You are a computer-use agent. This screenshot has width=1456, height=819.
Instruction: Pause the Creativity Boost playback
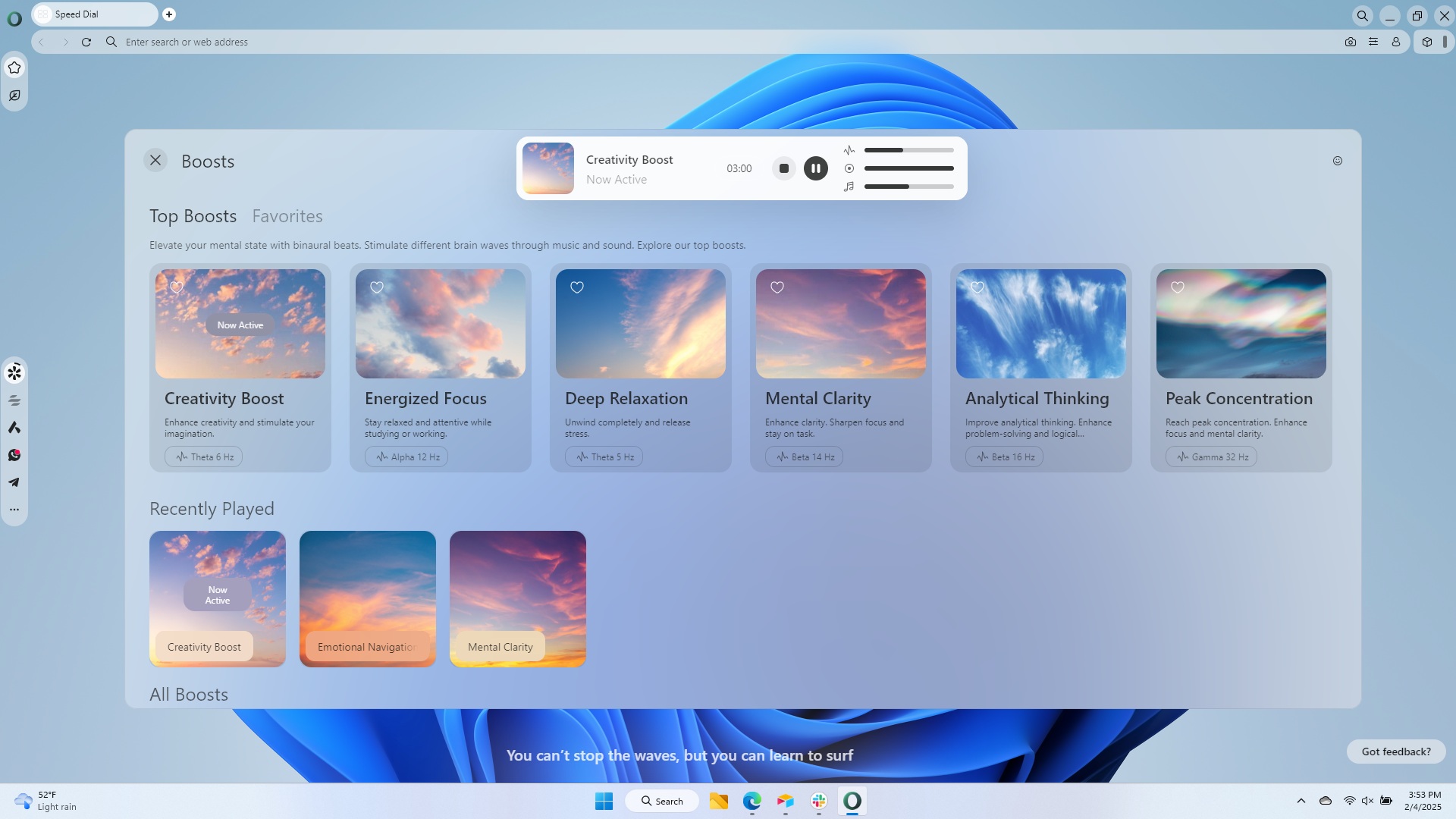click(816, 168)
